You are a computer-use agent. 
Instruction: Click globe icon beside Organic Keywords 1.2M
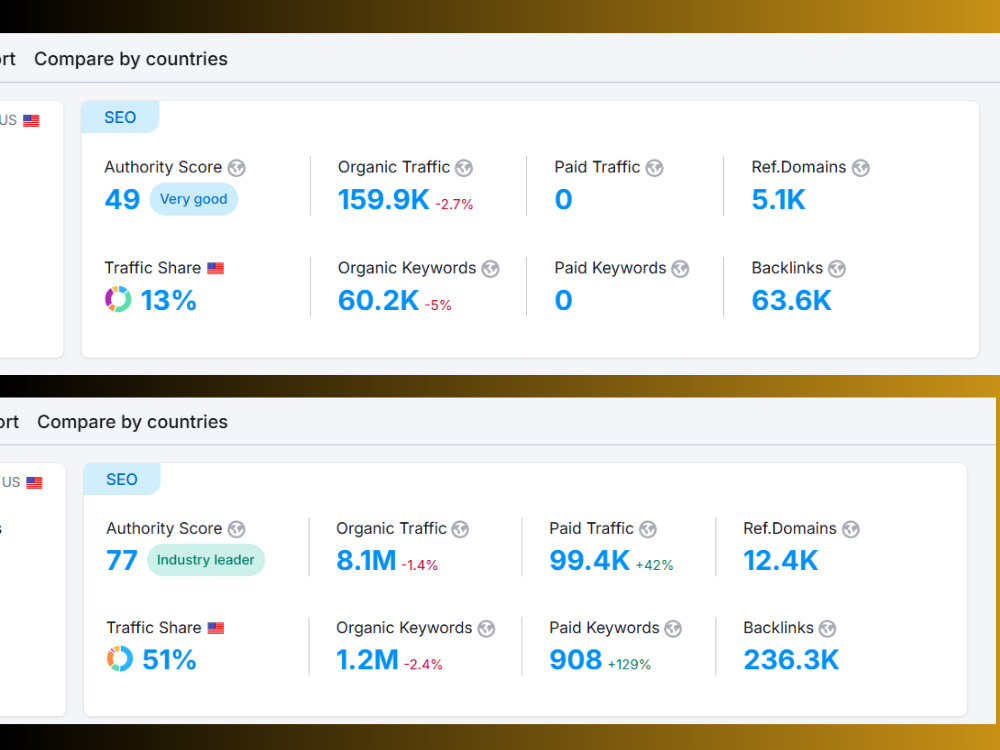click(486, 629)
